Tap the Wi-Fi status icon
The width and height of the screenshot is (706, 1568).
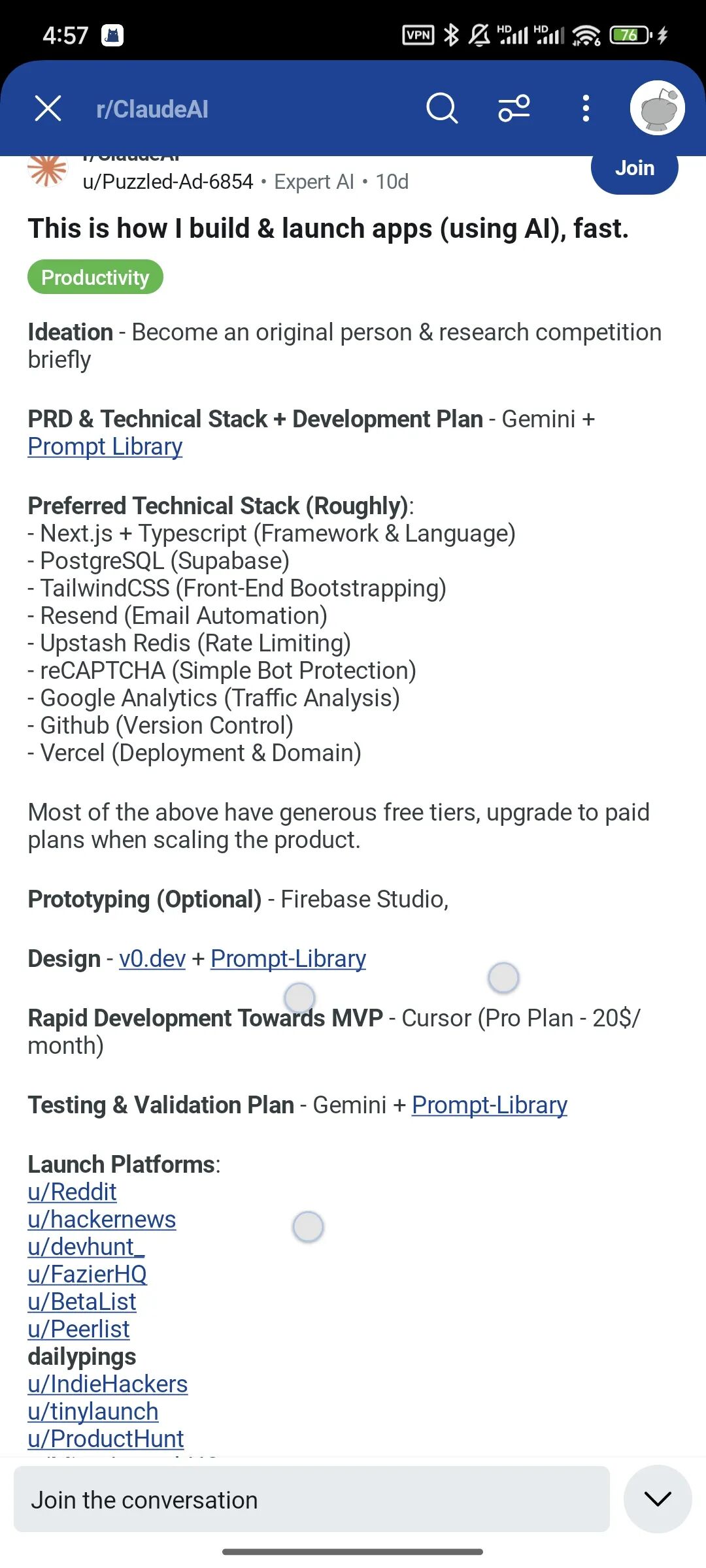pyautogui.click(x=586, y=35)
